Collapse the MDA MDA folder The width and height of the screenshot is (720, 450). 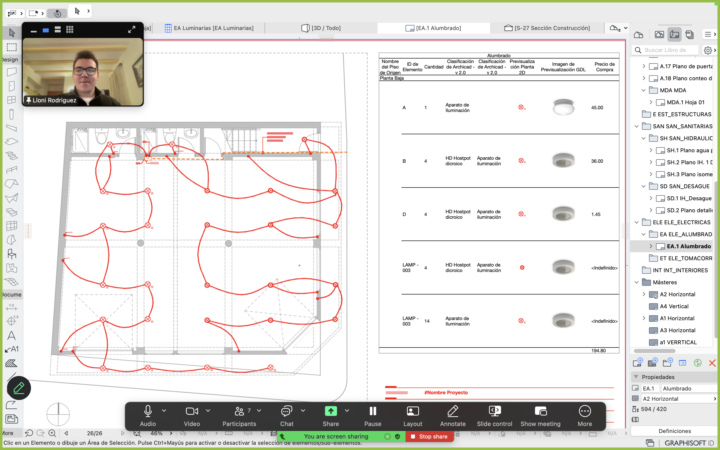[x=644, y=90]
